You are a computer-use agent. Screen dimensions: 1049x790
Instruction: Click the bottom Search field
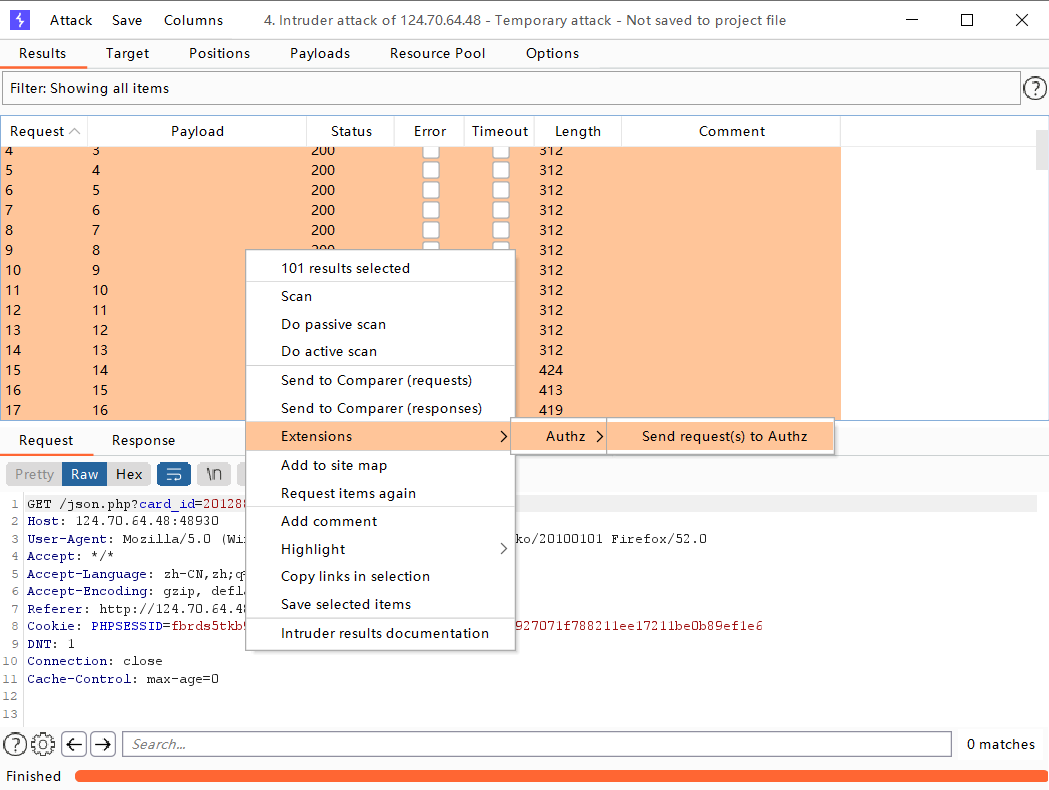tap(537, 744)
